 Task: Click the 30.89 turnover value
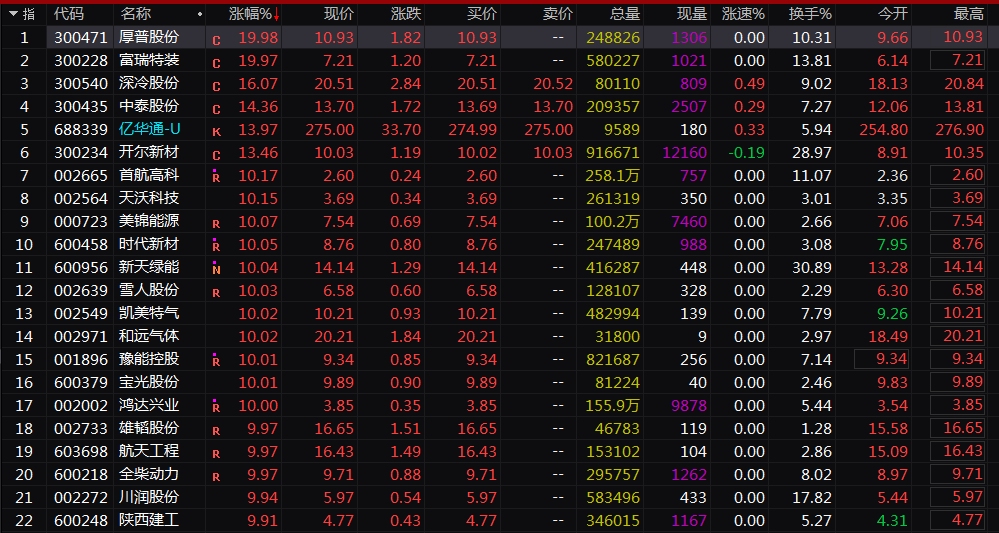(812, 267)
